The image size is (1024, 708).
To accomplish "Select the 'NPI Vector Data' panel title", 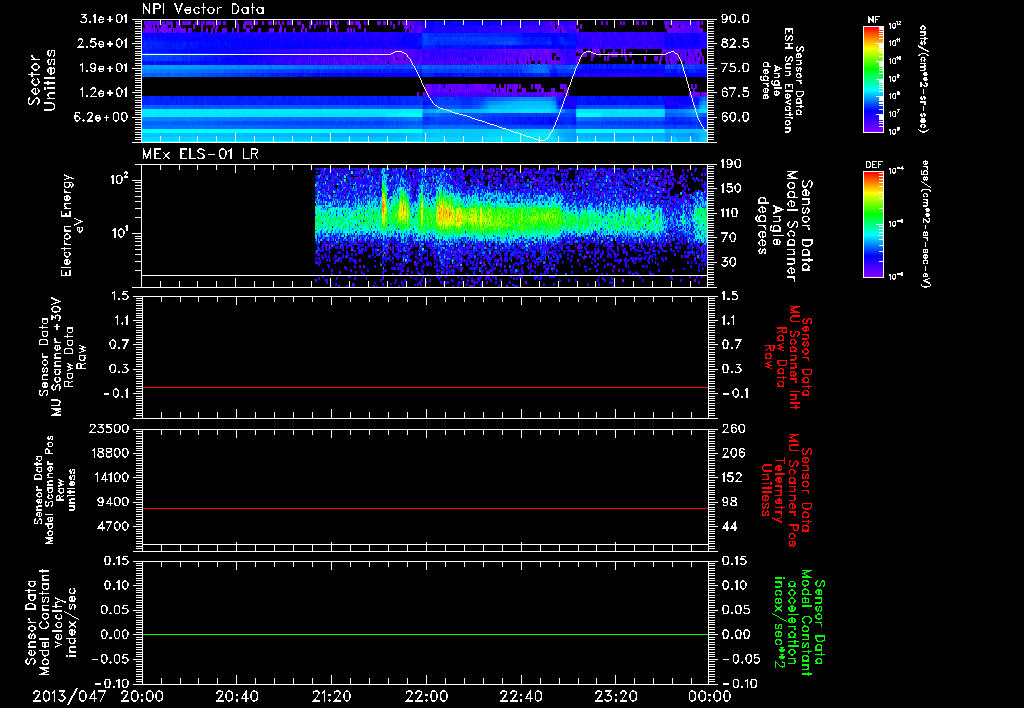I will click(x=203, y=9).
